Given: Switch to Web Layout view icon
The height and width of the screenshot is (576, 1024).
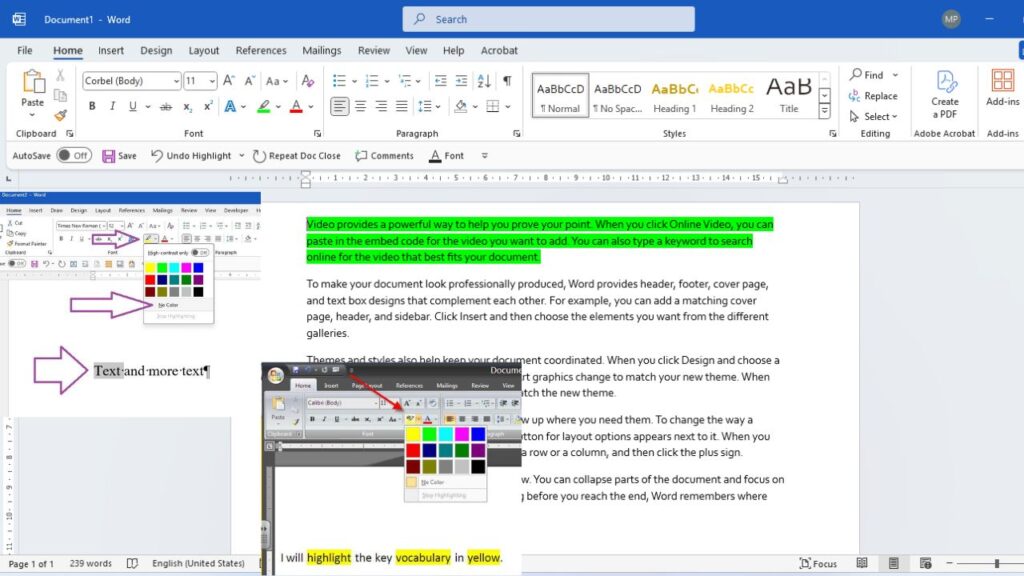Looking at the screenshot, I should (x=925, y=563).
